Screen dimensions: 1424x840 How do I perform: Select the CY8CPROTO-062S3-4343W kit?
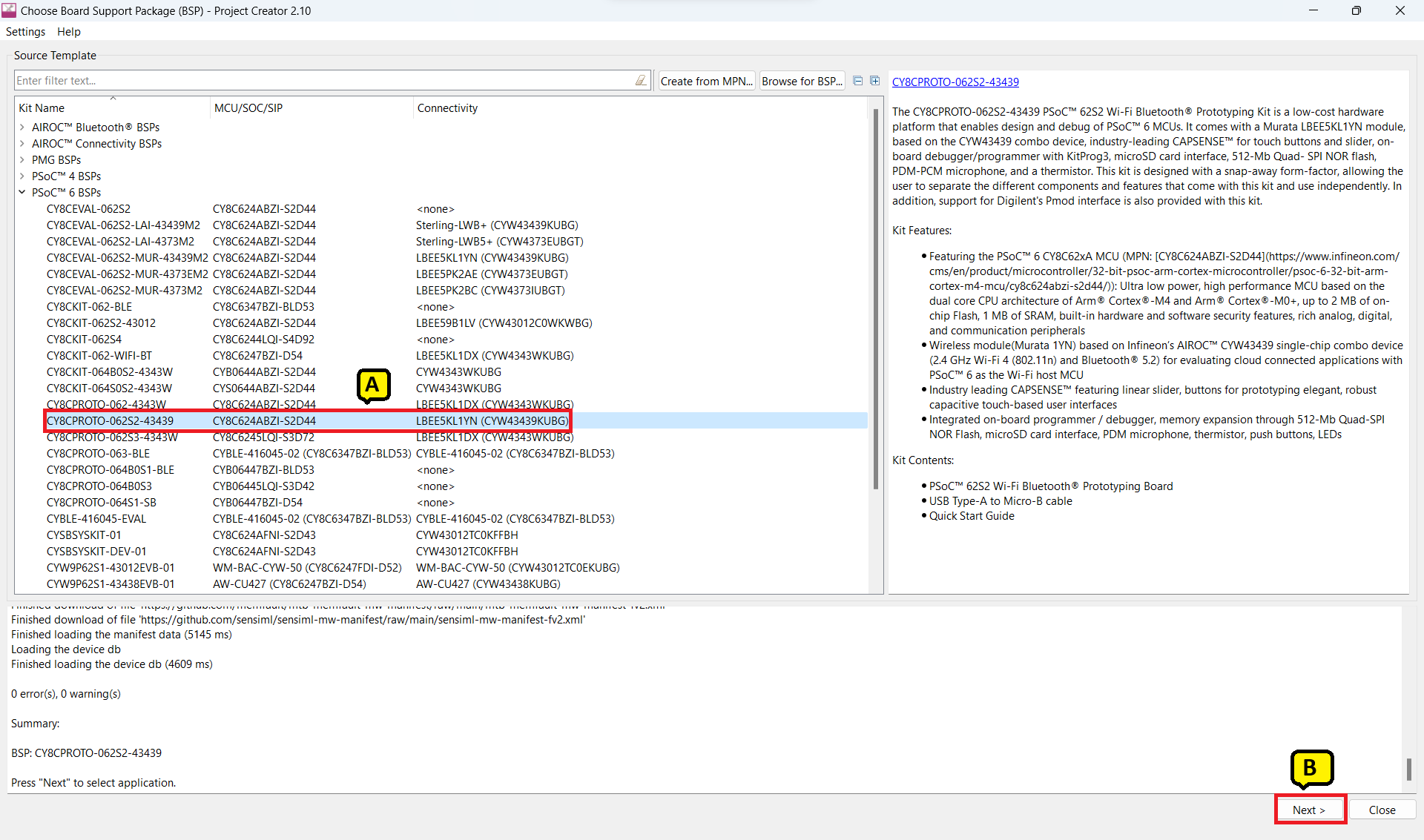point(112,437)
